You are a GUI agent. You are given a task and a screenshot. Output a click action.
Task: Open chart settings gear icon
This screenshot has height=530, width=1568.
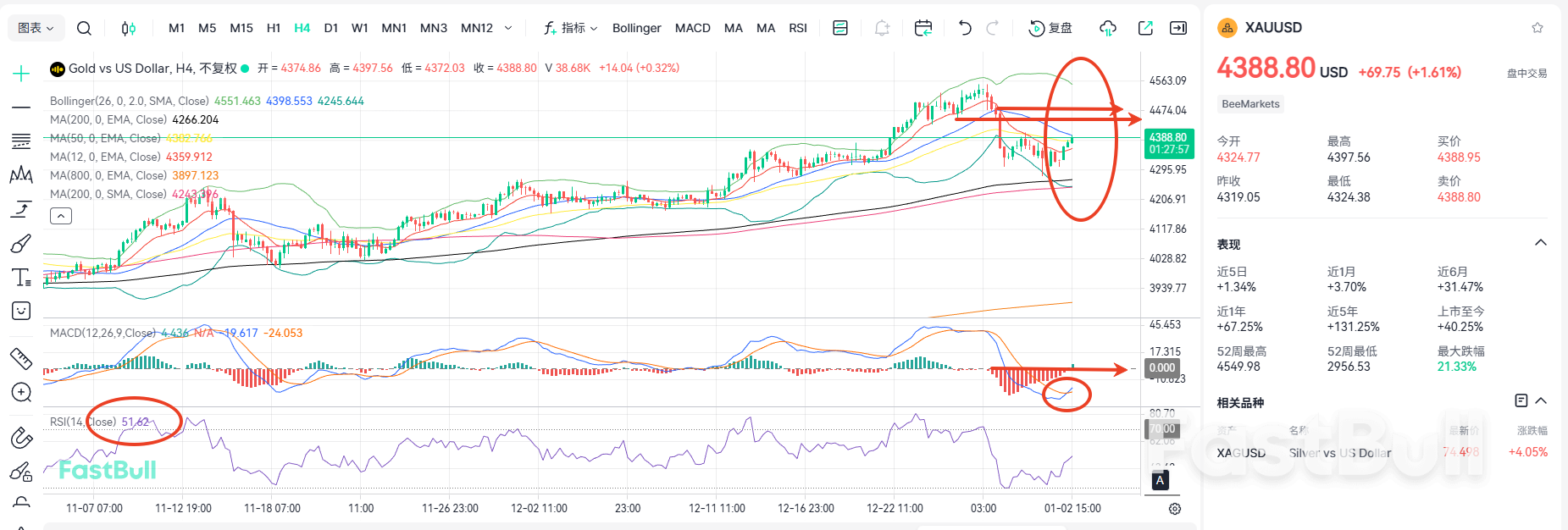(1175, 509)
